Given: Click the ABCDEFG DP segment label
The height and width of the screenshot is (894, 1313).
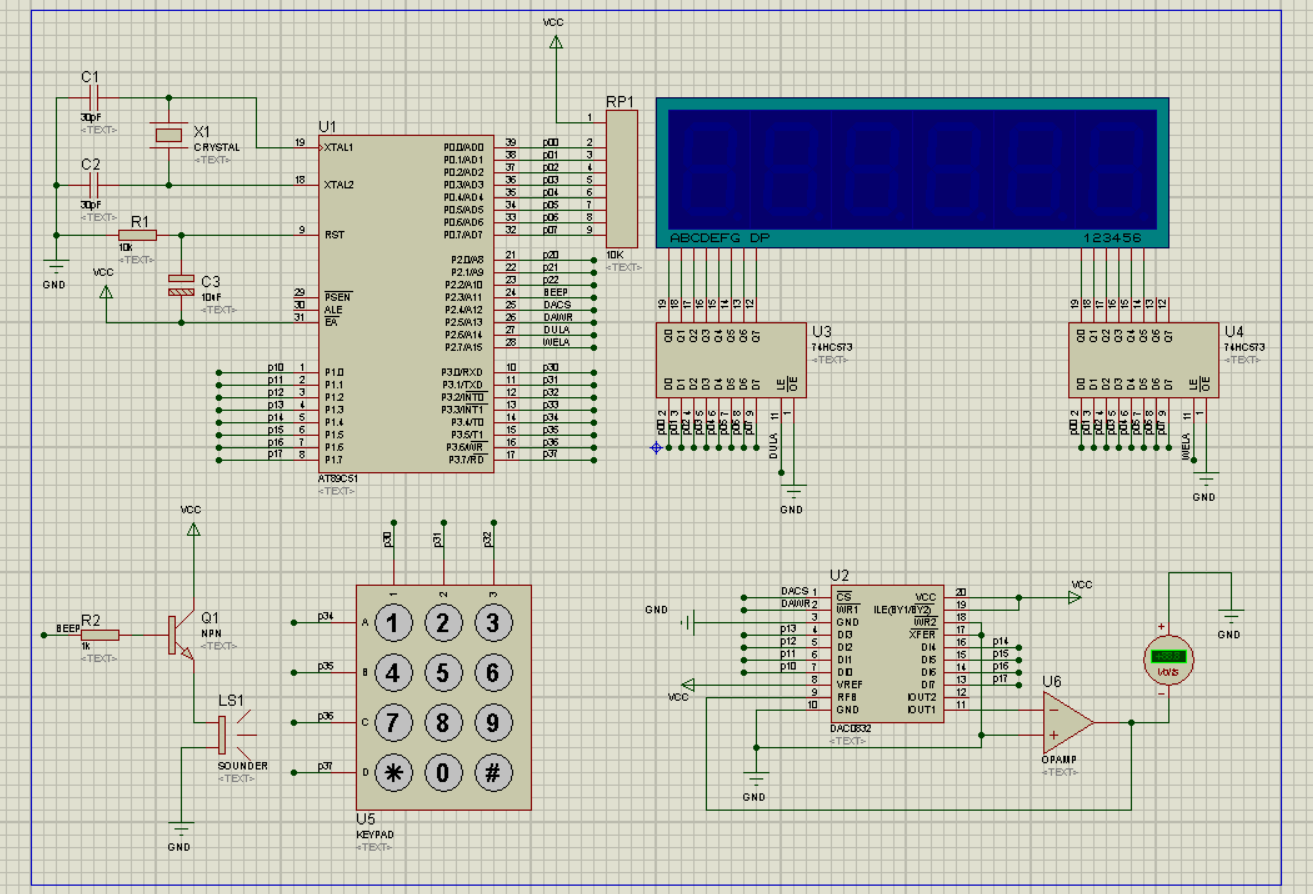Looking at the screenshot, I should [x=720, y=238].
